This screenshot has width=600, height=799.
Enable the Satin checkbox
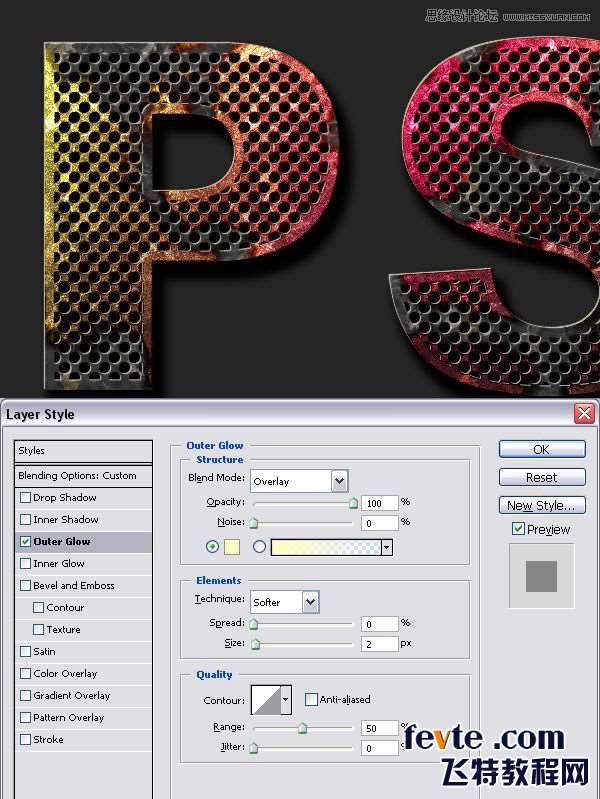(25, 651)
